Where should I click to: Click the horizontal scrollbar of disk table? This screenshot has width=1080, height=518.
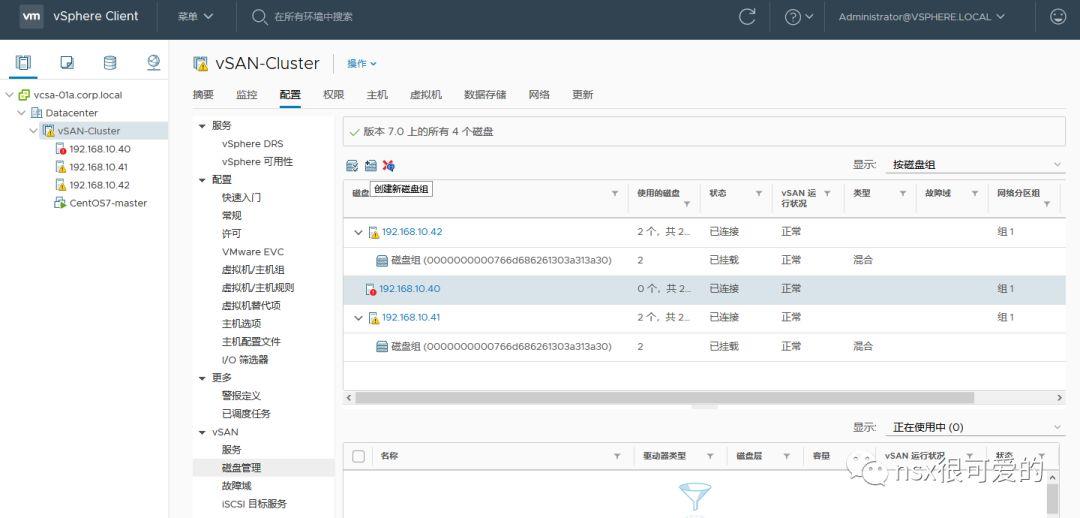665,397
